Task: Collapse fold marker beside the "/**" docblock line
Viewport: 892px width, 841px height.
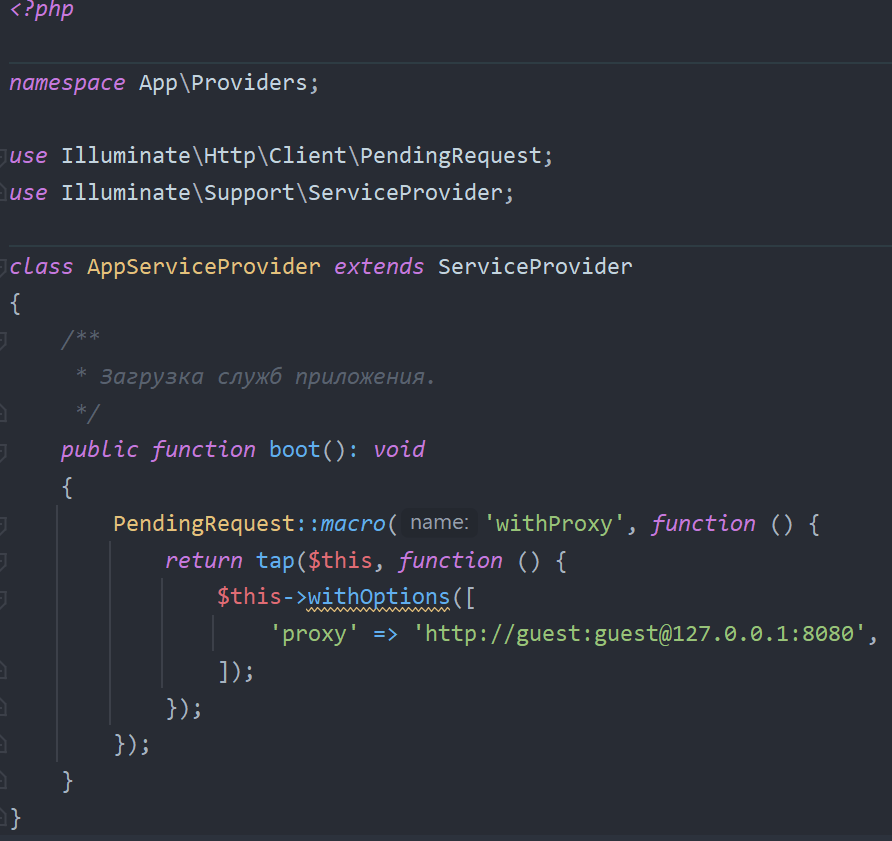Action: (x=2, y=341)
